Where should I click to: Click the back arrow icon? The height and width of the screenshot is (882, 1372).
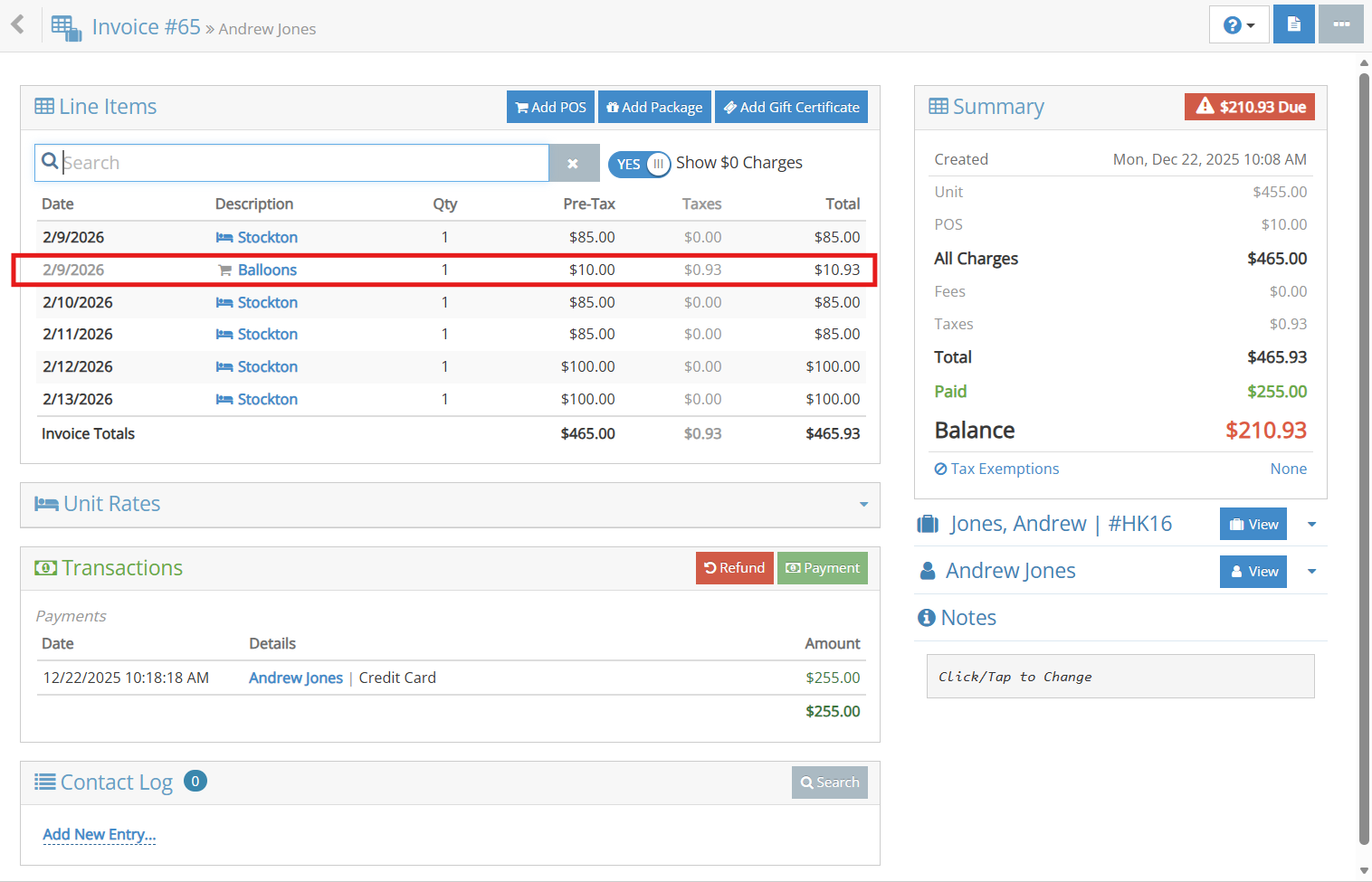pyautogui.click(x=17, y=24)
